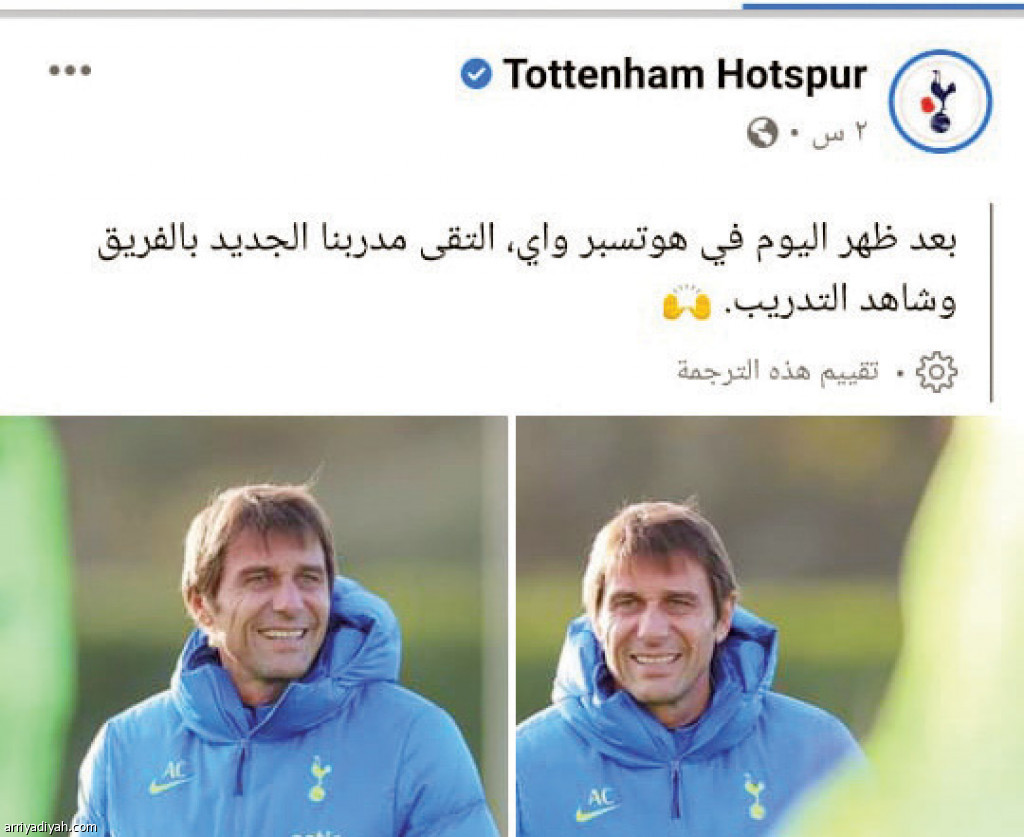
Task: Click the vertical translation quote bar
Action: click(992, 302)
